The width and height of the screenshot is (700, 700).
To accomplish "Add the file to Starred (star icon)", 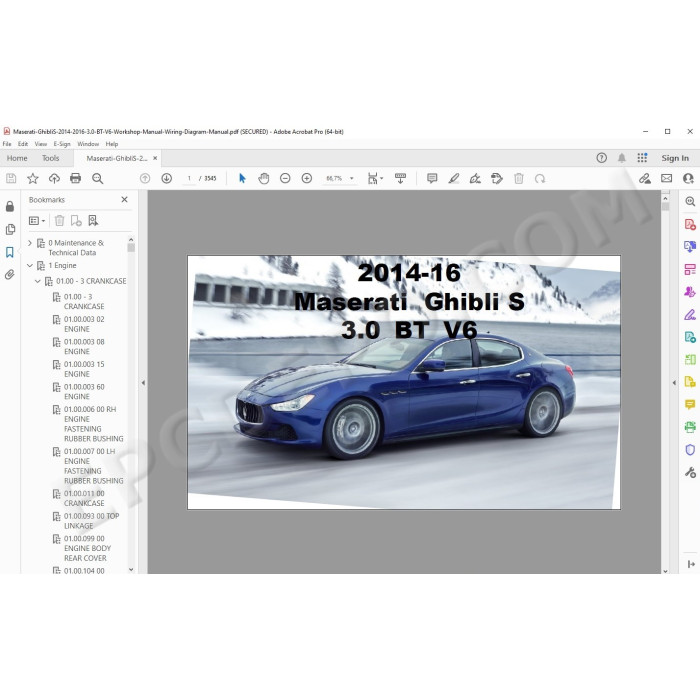I will tap(33, 179).
